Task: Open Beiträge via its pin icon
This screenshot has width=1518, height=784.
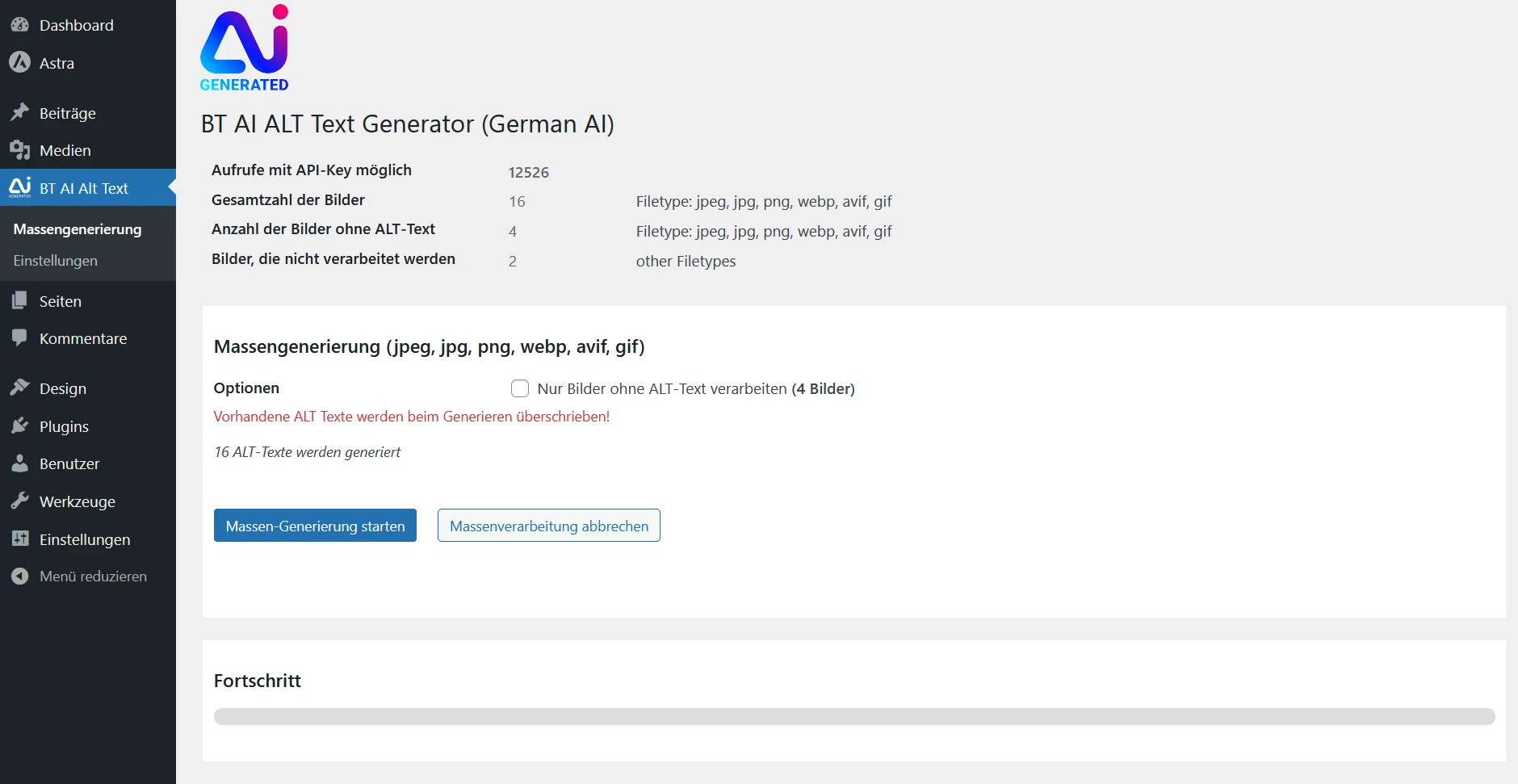Action: (19, 112)
